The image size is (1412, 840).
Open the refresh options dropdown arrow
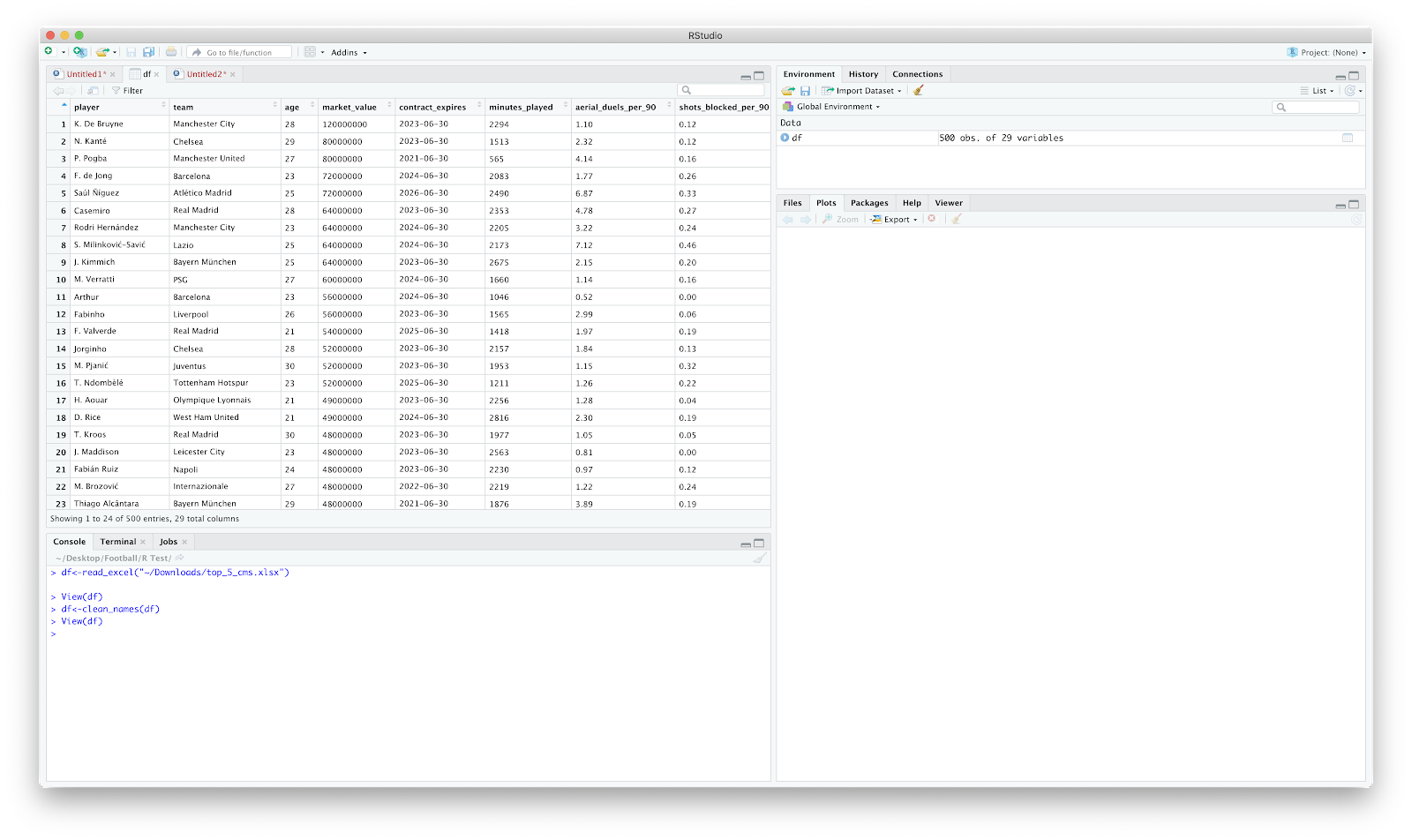(x=1361, y=91)
